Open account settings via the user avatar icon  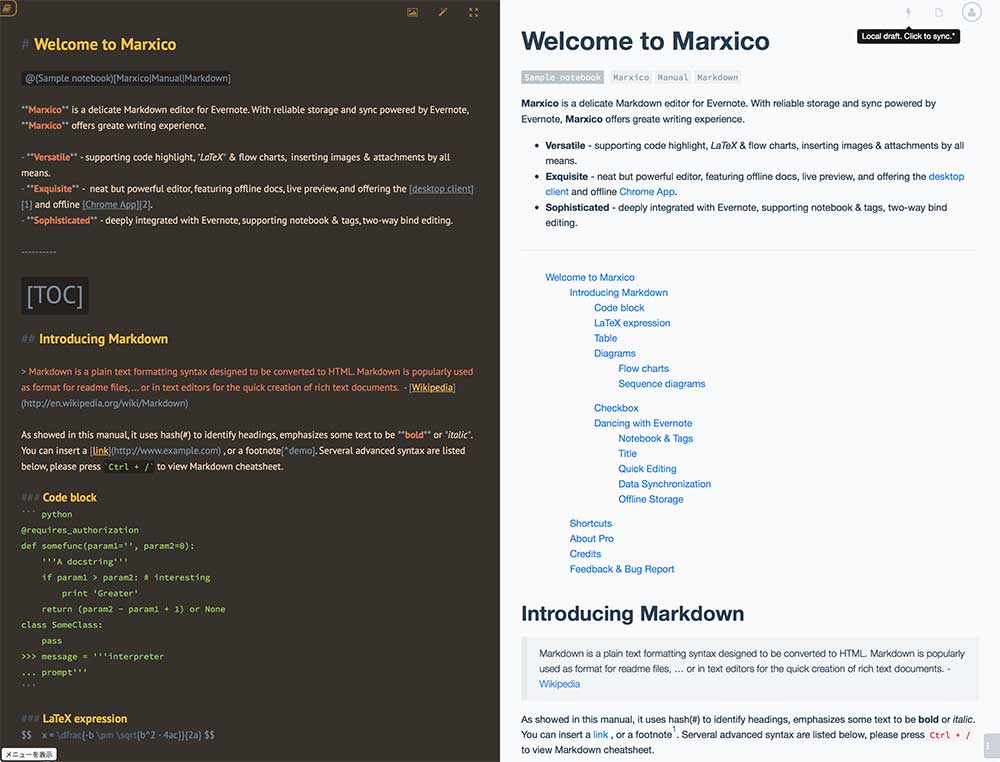(969, 12)
